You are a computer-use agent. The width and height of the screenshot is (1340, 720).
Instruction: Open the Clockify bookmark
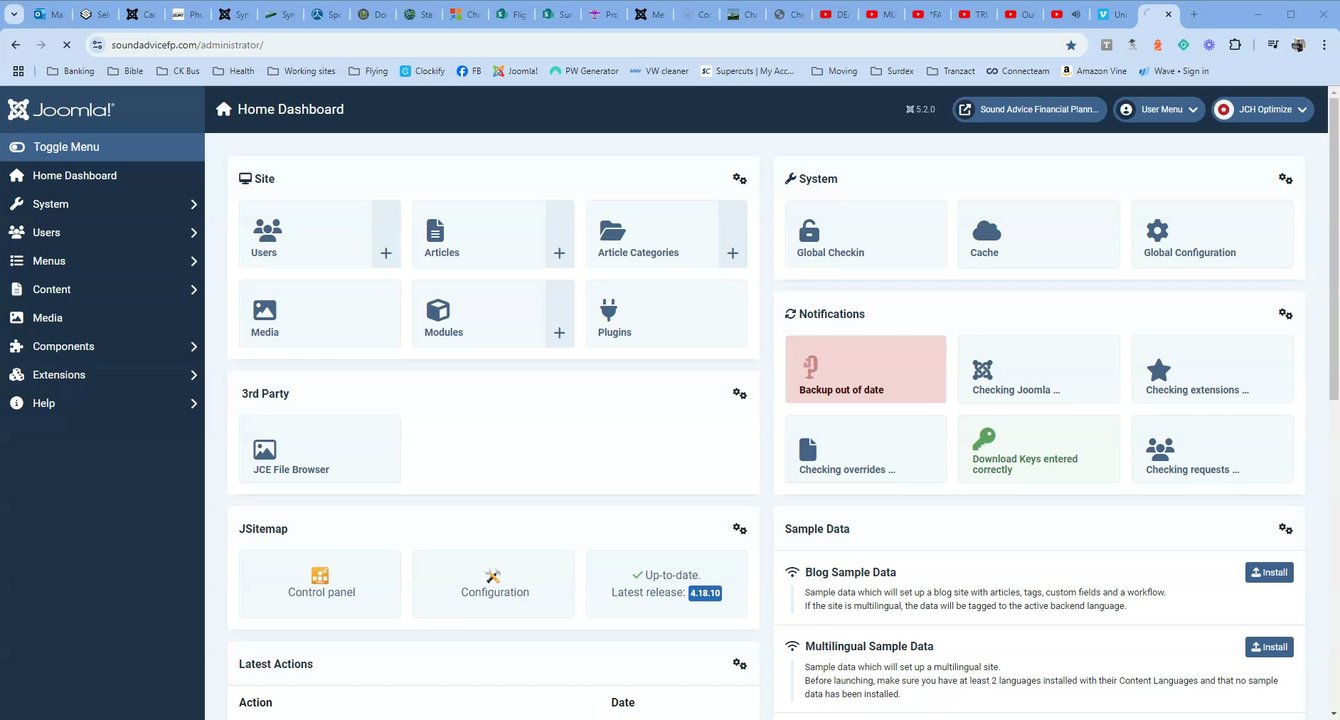[422, 71]
